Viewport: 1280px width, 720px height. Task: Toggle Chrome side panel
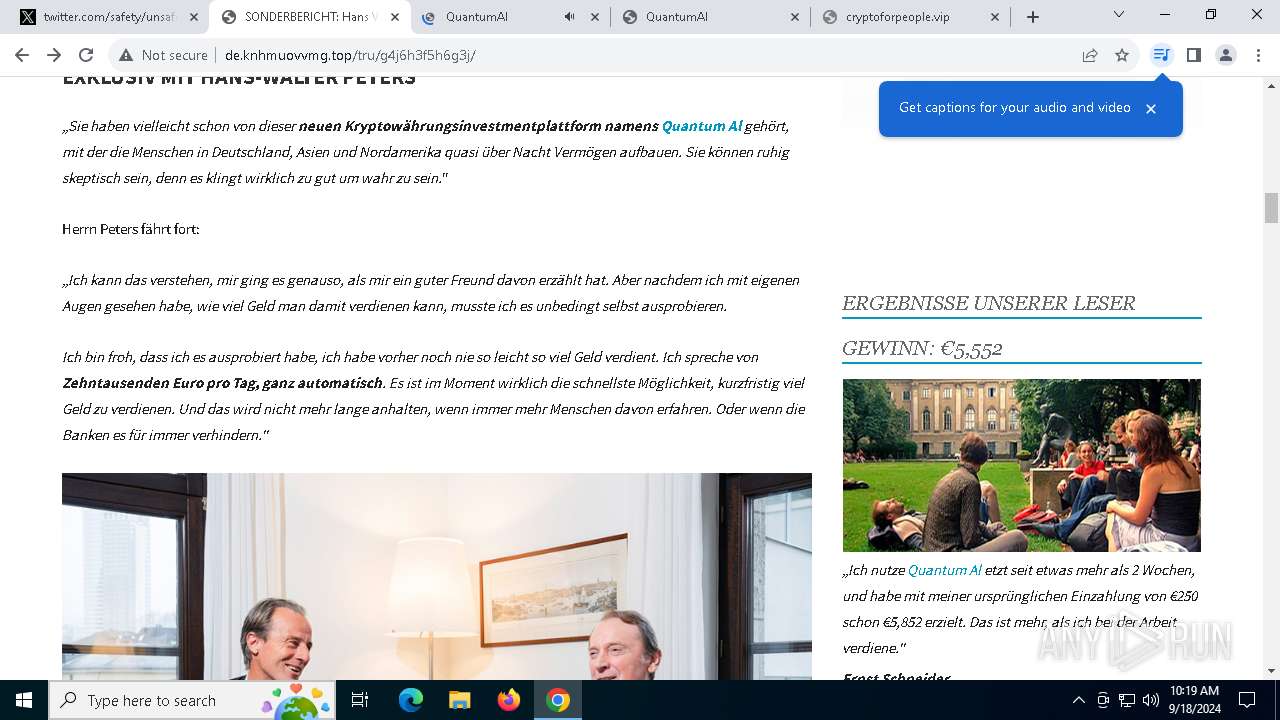[1193, 55]
